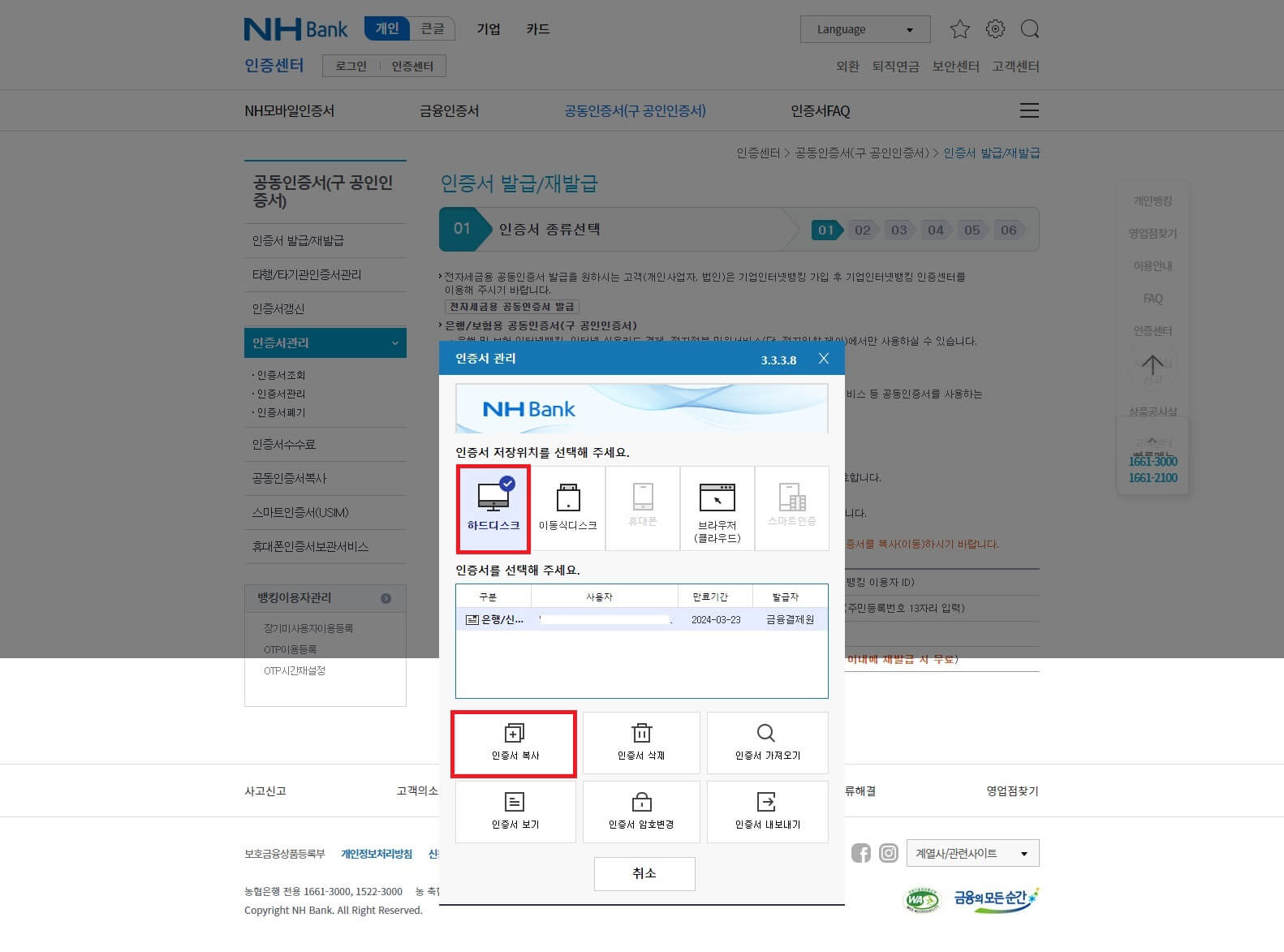Open 고객센터 header link
Screen dimensions: 1284x952
tap(1015, 66)
